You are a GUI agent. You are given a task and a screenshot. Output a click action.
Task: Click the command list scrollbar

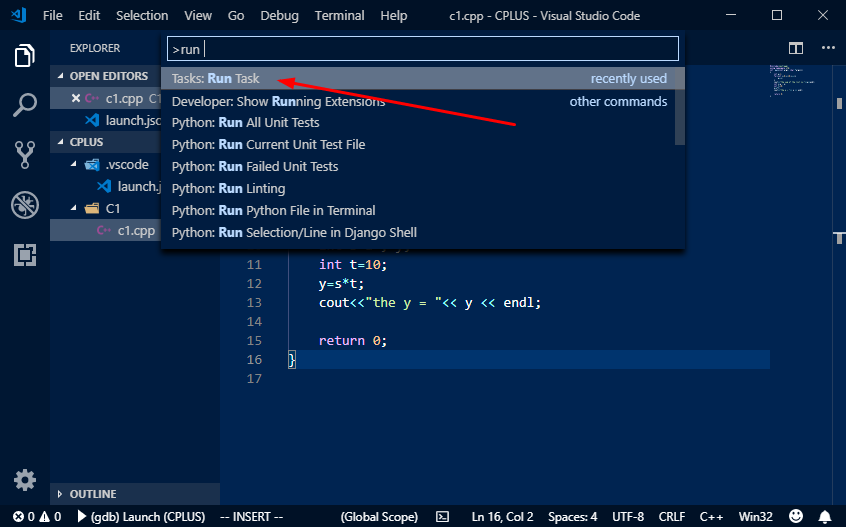[x=680, y=106]
